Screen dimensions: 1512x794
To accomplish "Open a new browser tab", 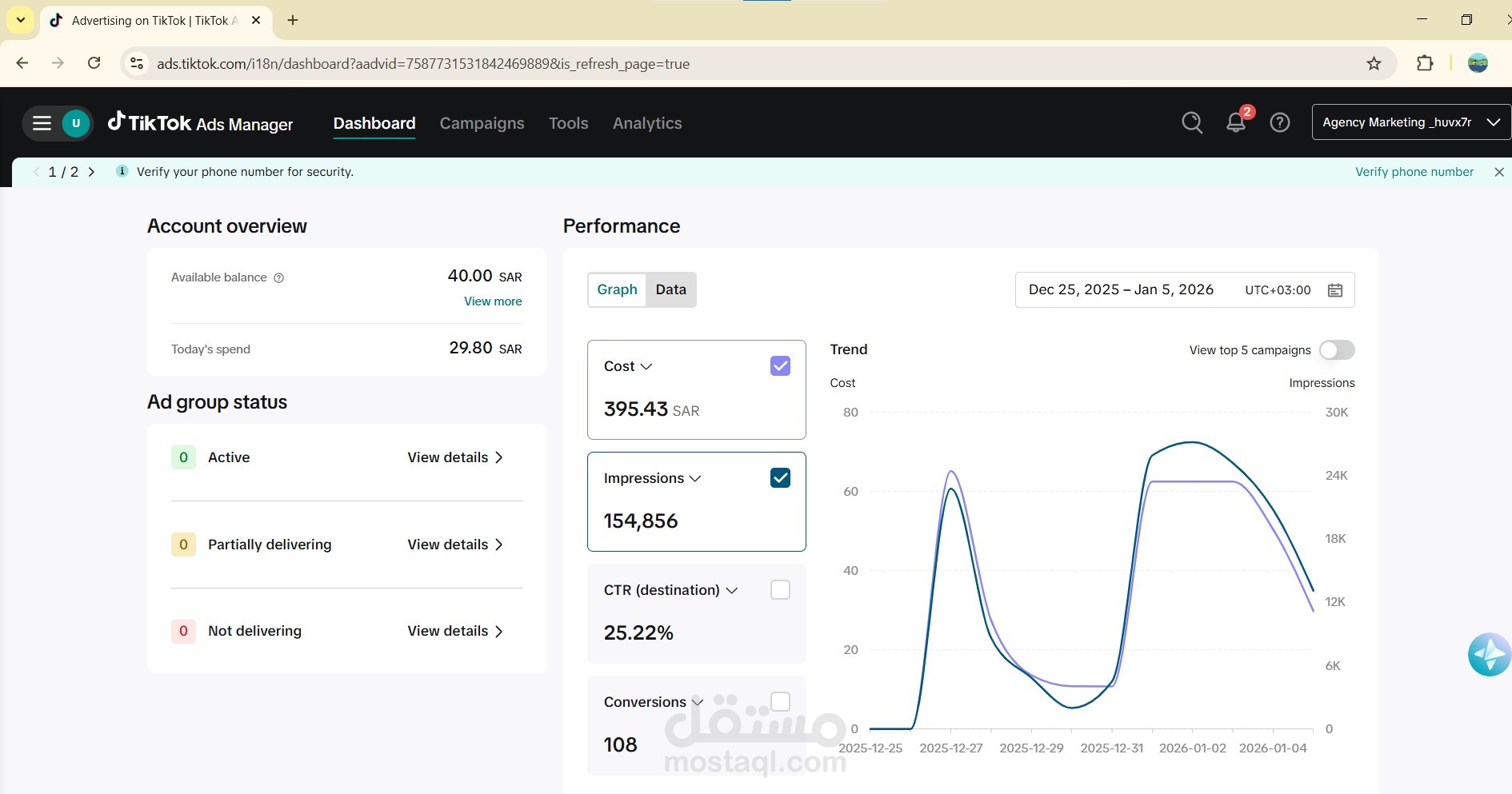I will point(293,20).
